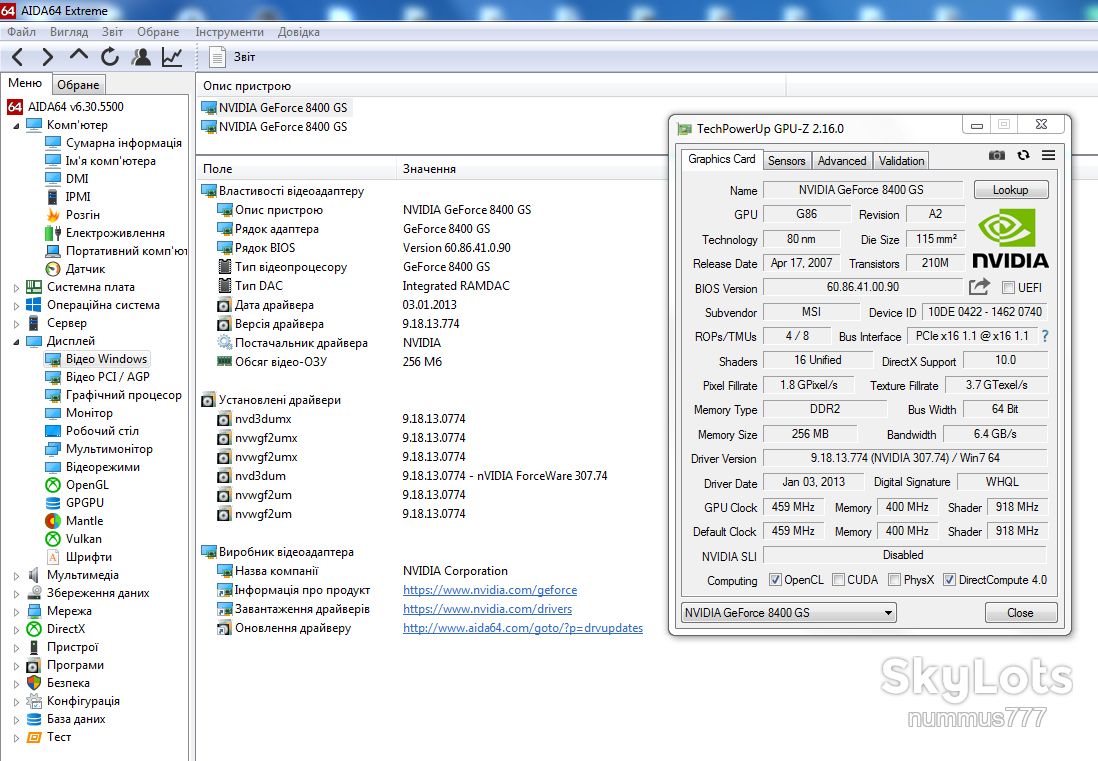
Task: Toggle the CUDA checkbox
Action: 838,580
